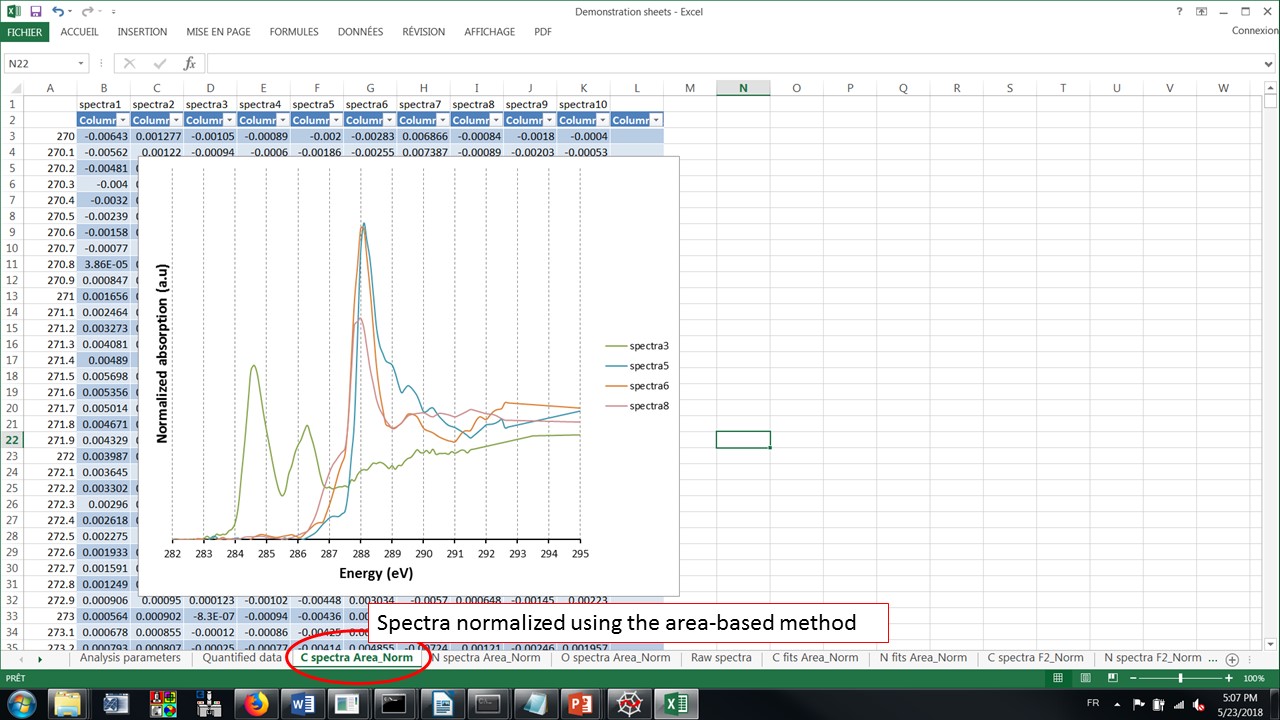Open the FICHIER backstage menu

(x=24, y=32)
